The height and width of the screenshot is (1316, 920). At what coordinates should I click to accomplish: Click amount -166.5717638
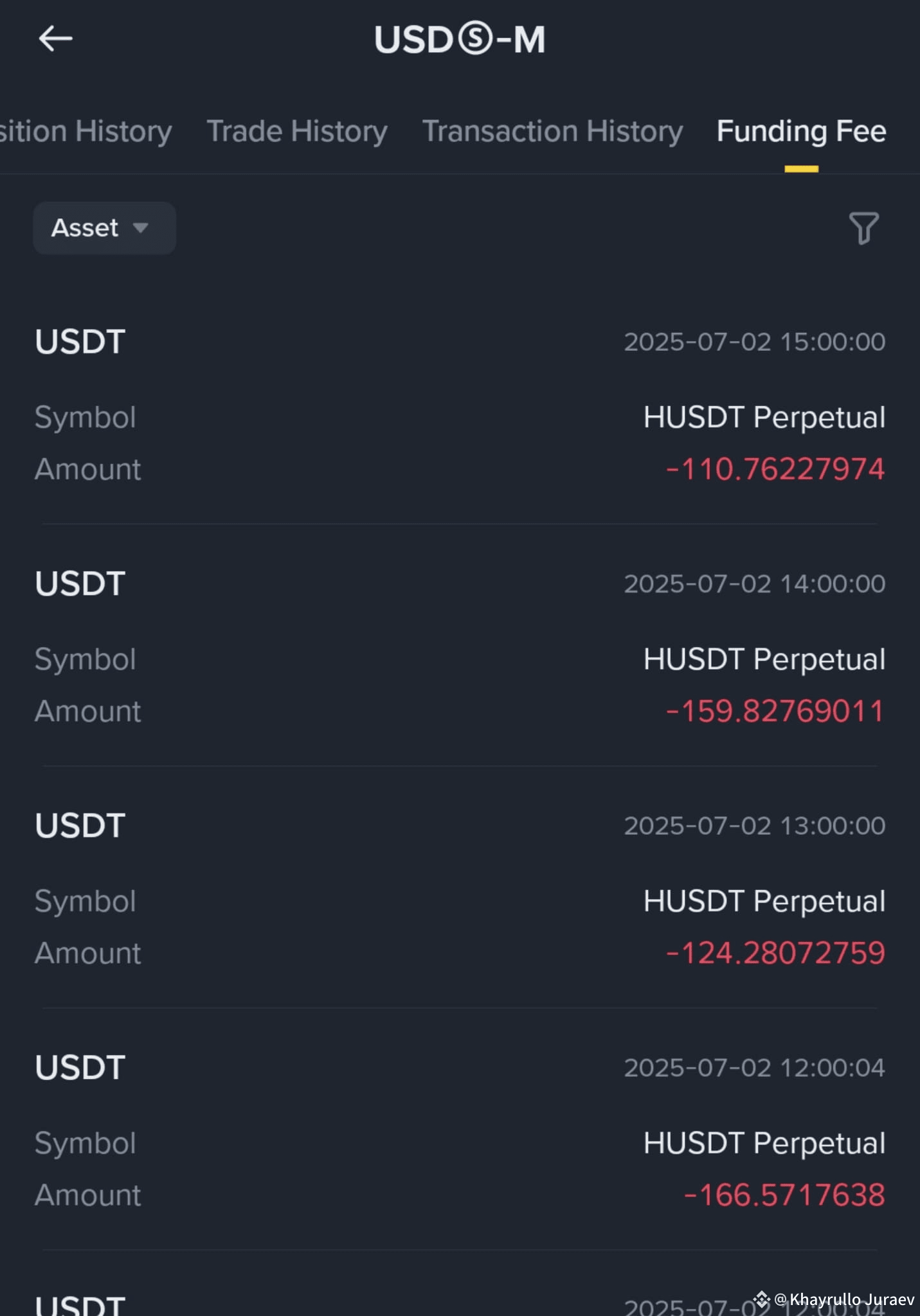784,1195
